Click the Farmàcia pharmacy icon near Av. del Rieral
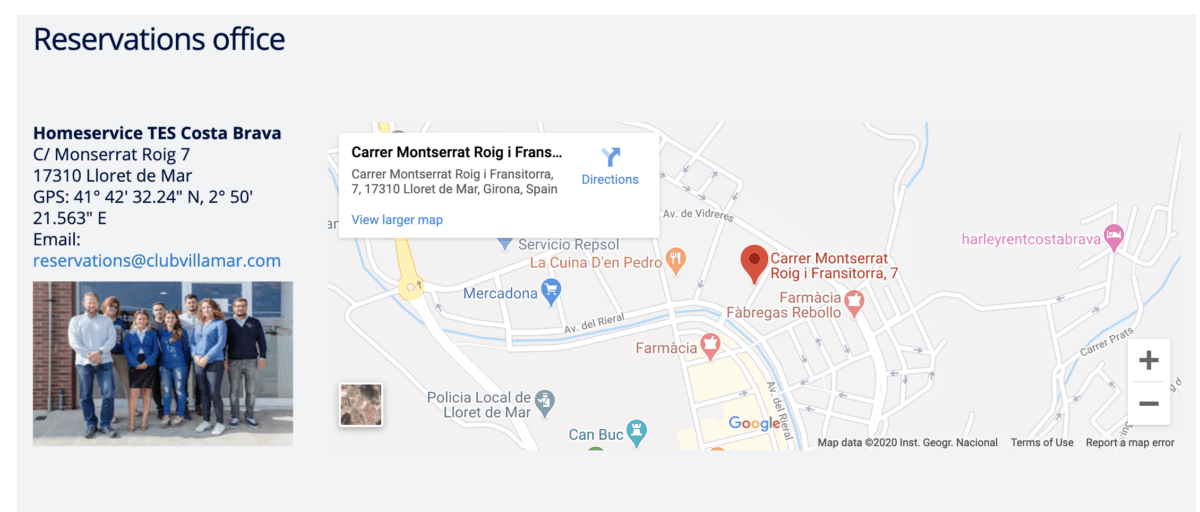 (x=710, y=347)
